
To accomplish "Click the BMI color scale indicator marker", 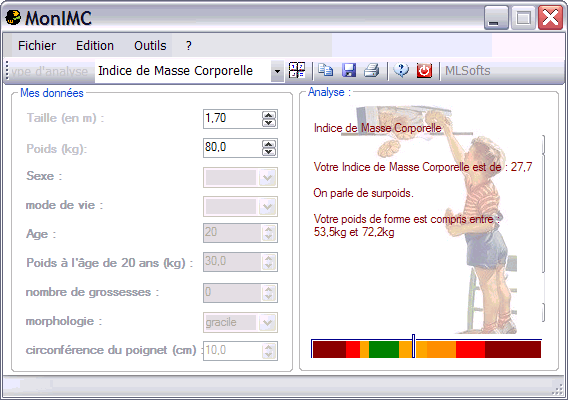I will 413,346.
